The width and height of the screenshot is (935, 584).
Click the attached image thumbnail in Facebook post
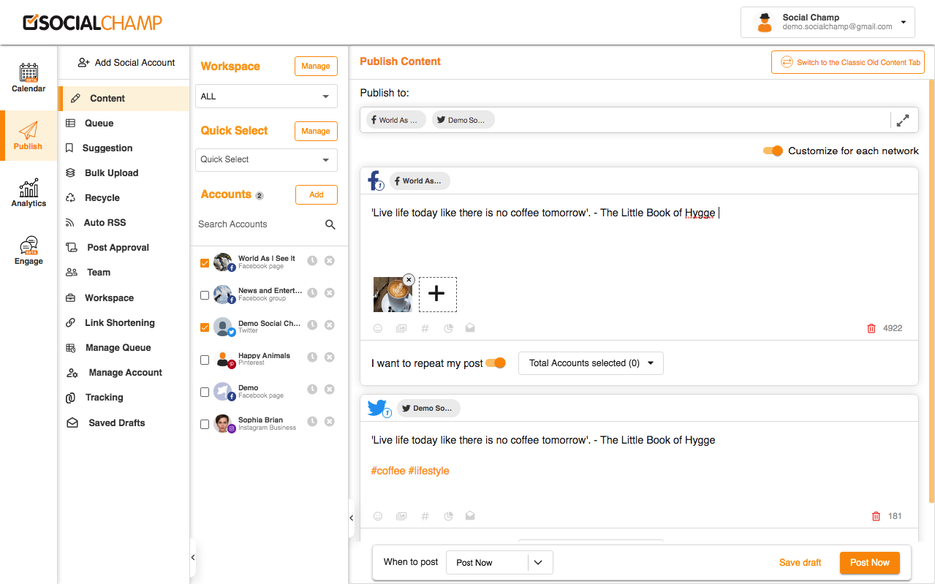(393, 293)
